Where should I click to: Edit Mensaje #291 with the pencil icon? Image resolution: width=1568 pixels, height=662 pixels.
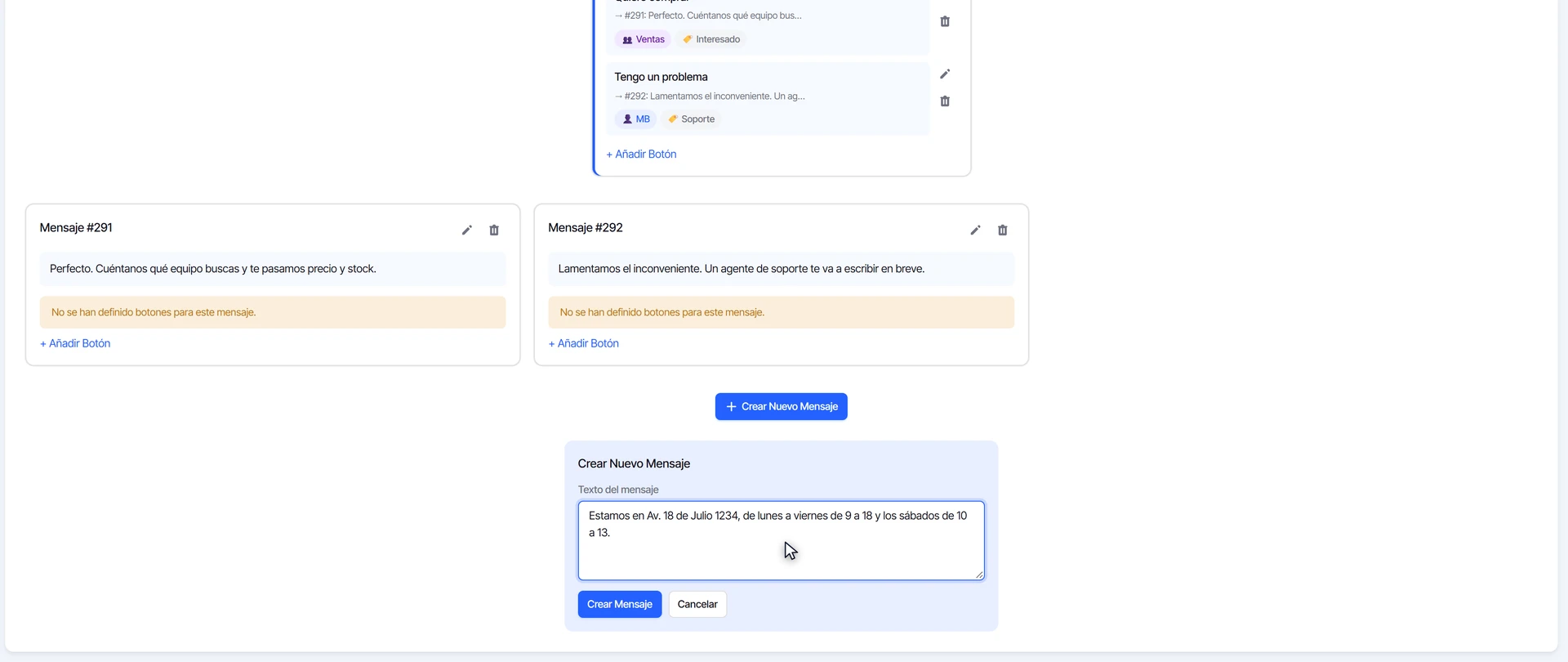tap(467, 230)
